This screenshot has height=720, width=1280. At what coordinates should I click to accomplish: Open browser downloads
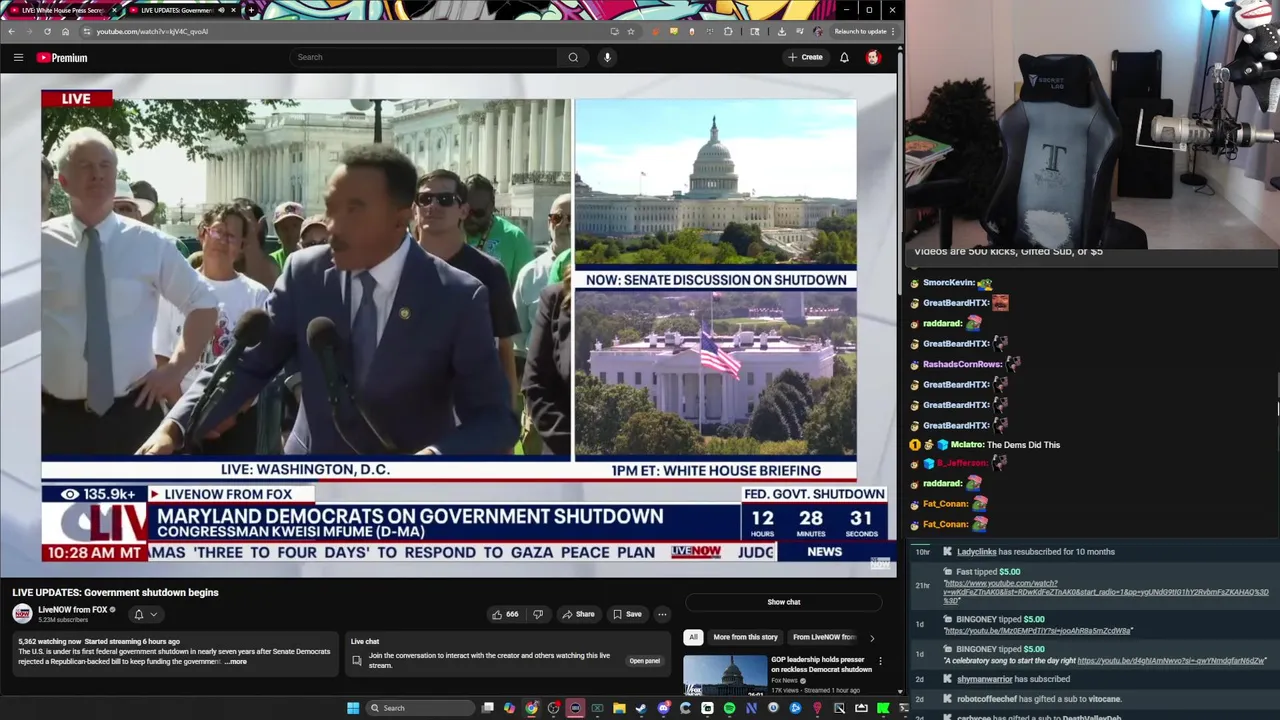click(x=781, y=31)
